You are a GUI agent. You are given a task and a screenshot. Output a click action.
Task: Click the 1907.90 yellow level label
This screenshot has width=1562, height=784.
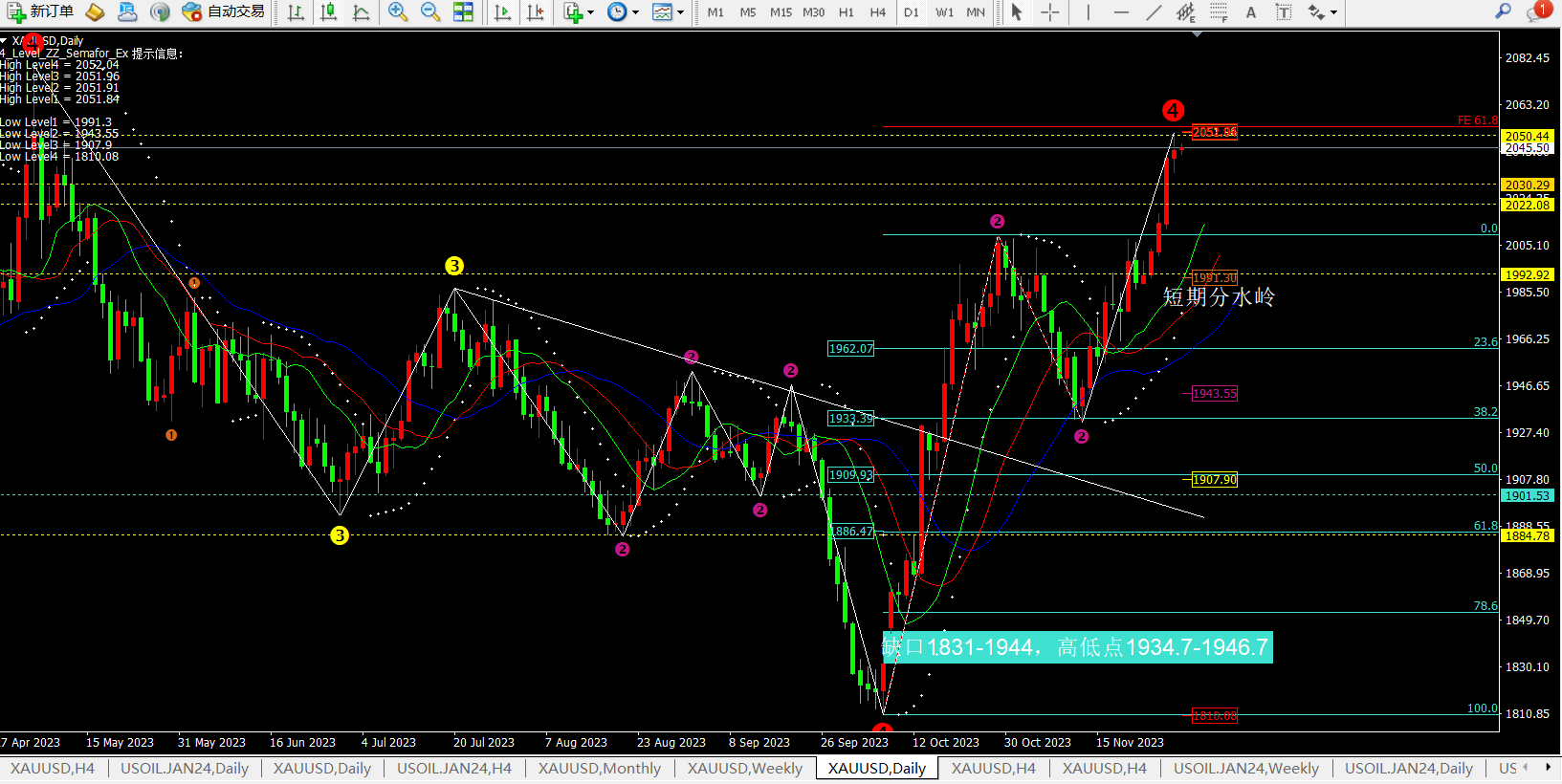click(x=1214, y=480)
